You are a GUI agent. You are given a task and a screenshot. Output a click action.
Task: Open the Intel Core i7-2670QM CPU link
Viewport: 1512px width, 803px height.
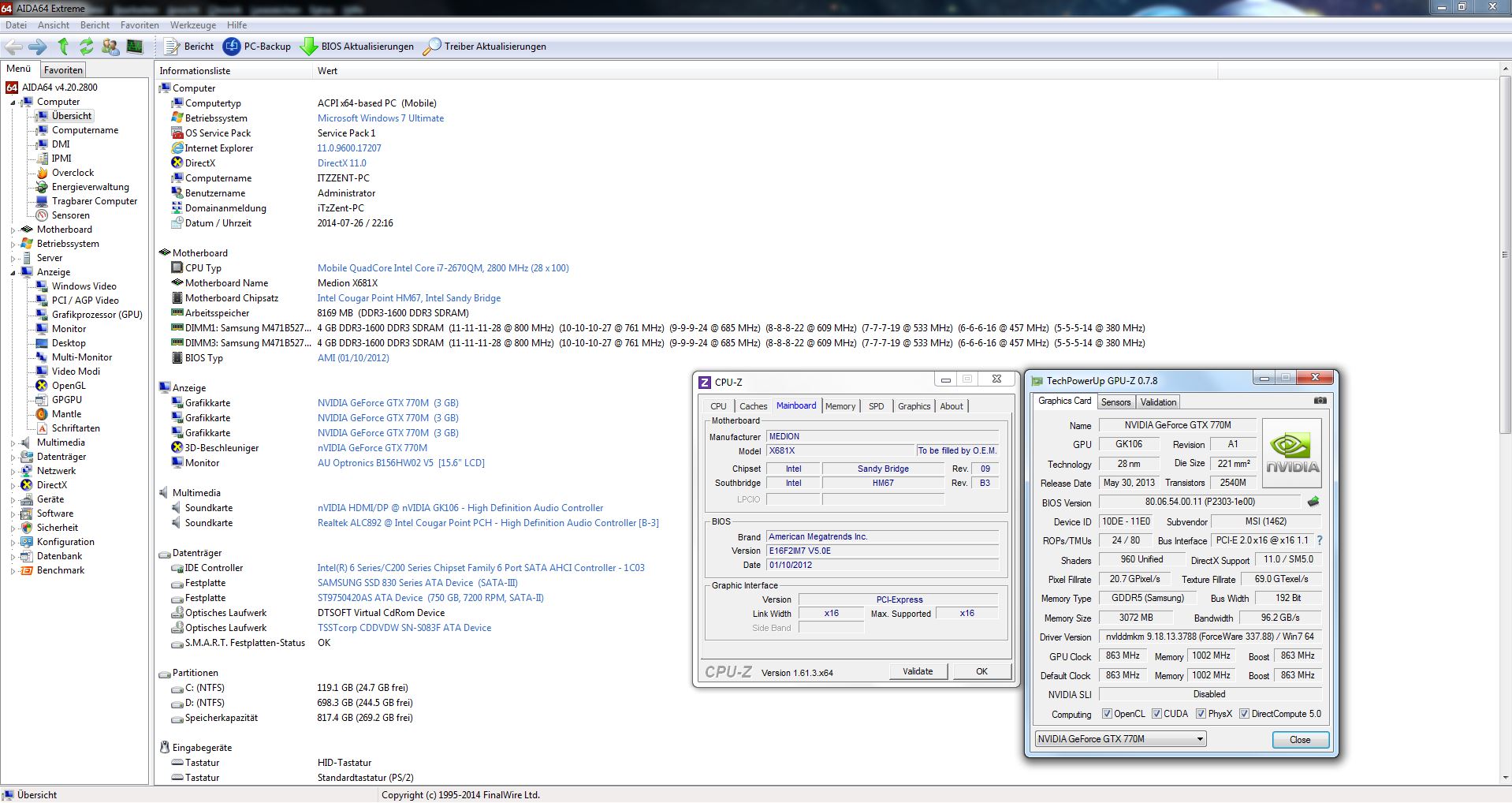coord(443,268)
